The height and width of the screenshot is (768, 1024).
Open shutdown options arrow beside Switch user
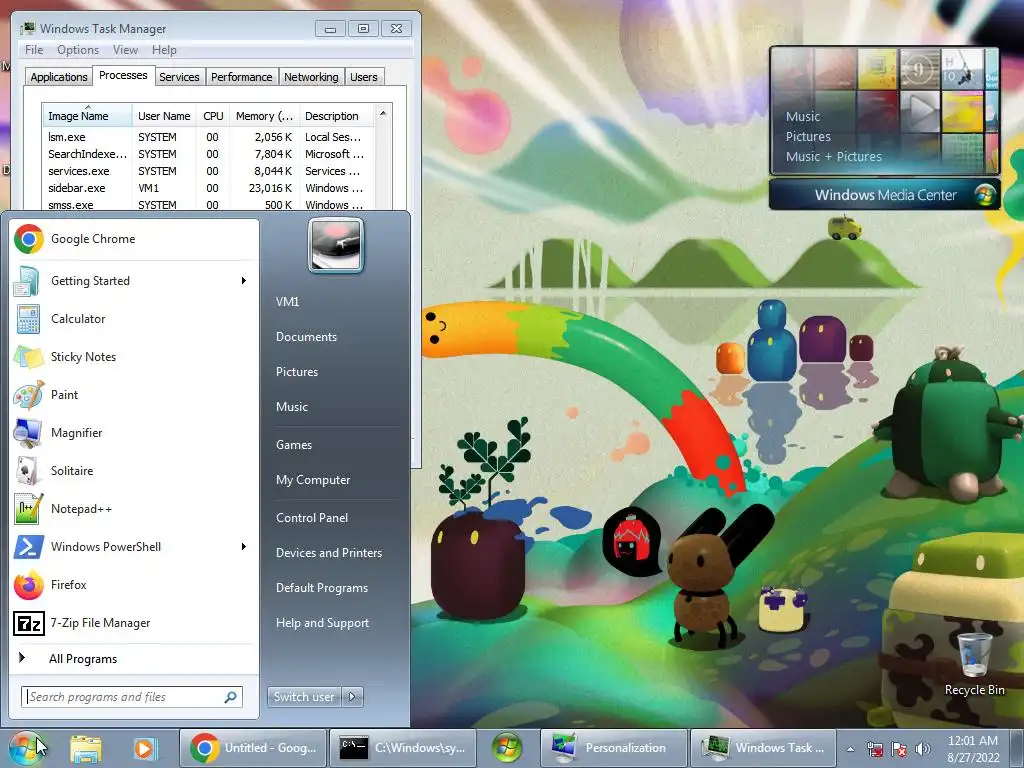coord(353,697)
